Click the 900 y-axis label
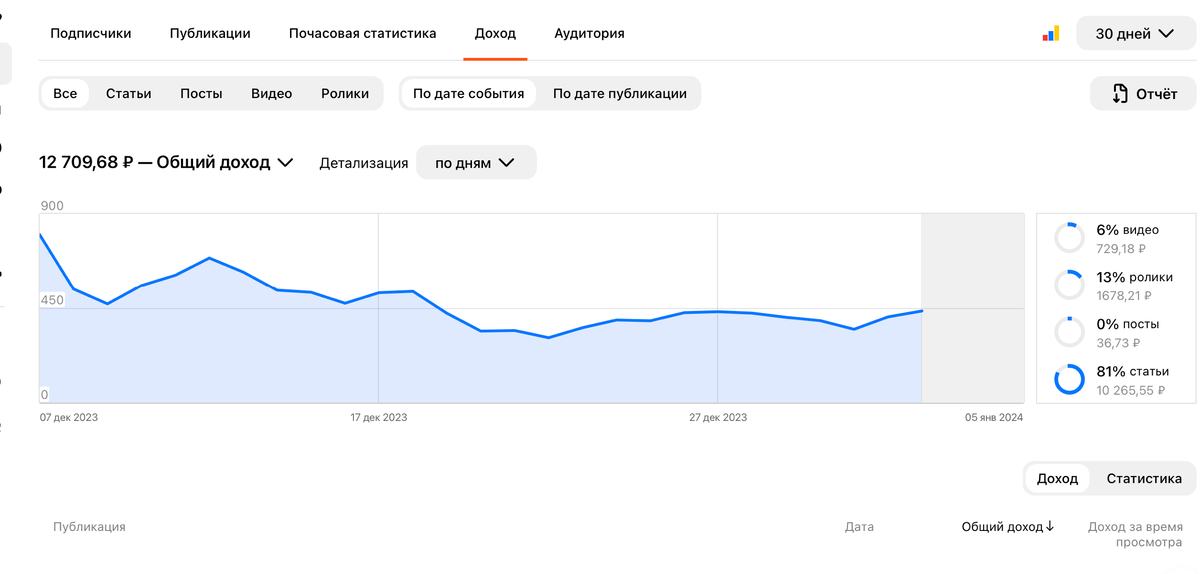The width and height of the screenshot is (1200, 574). (52, 206)
